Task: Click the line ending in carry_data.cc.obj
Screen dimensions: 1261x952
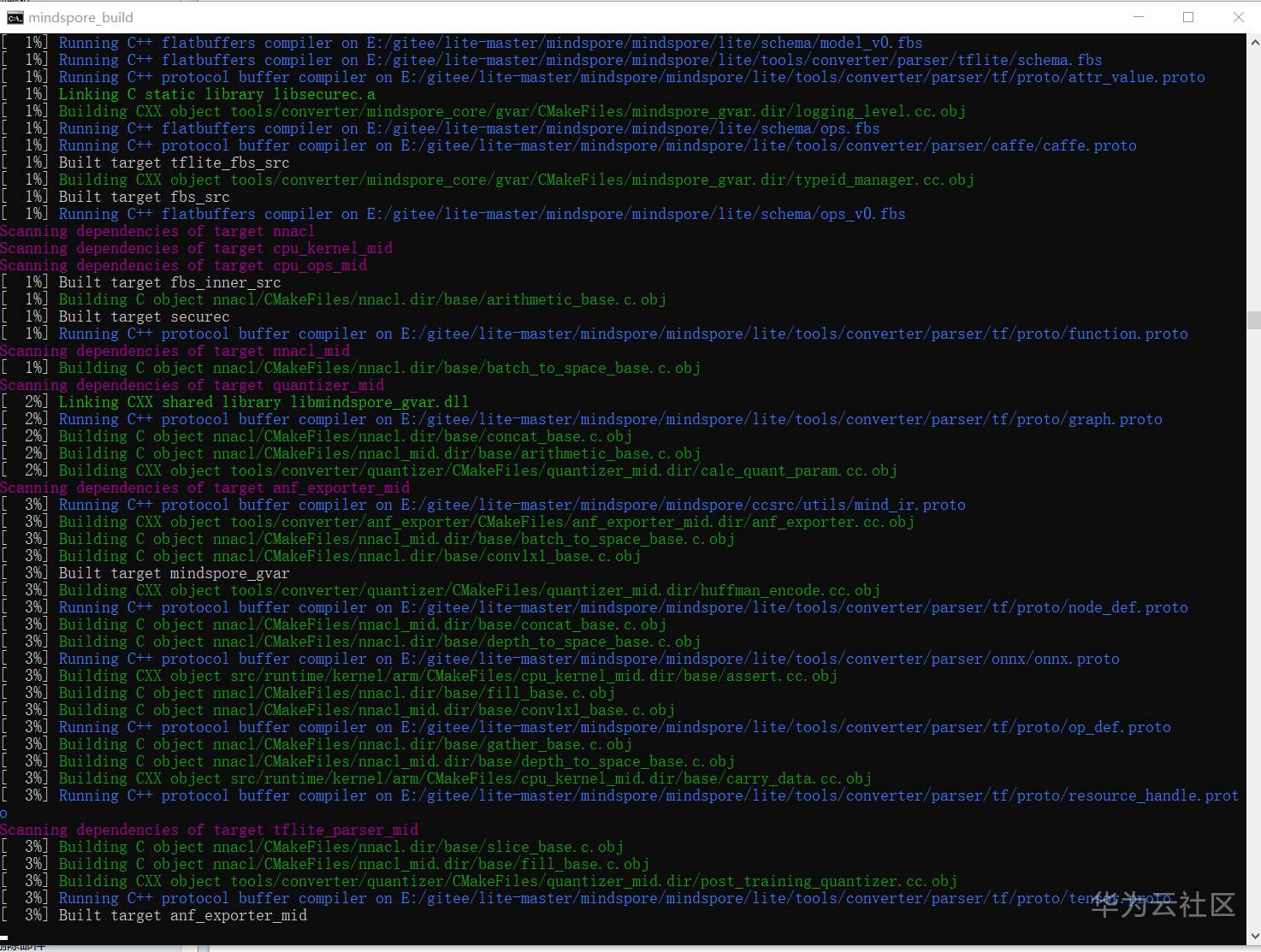Action: [435, 778]
